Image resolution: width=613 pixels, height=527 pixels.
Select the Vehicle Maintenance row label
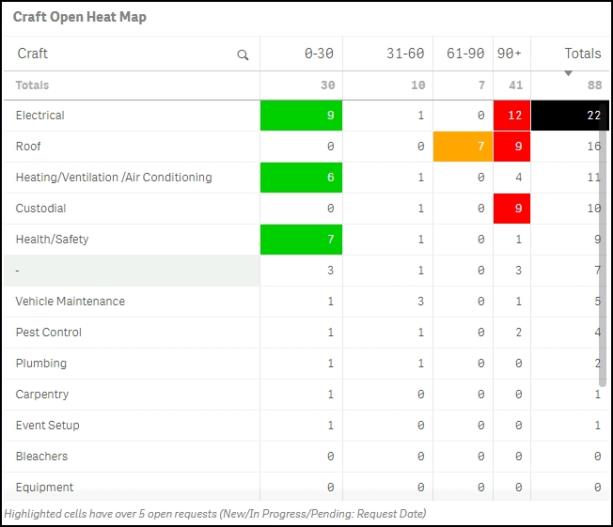point(70,301)
